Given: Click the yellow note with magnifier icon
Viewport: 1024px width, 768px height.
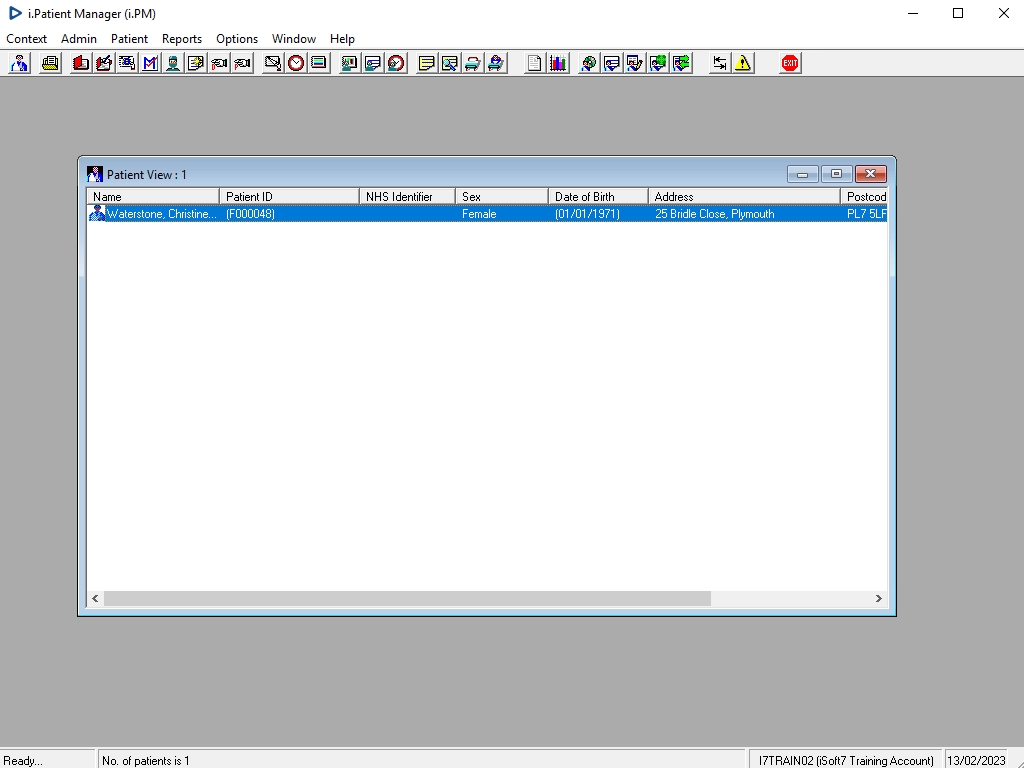Looking at the screenshot, I should point(449,63).
